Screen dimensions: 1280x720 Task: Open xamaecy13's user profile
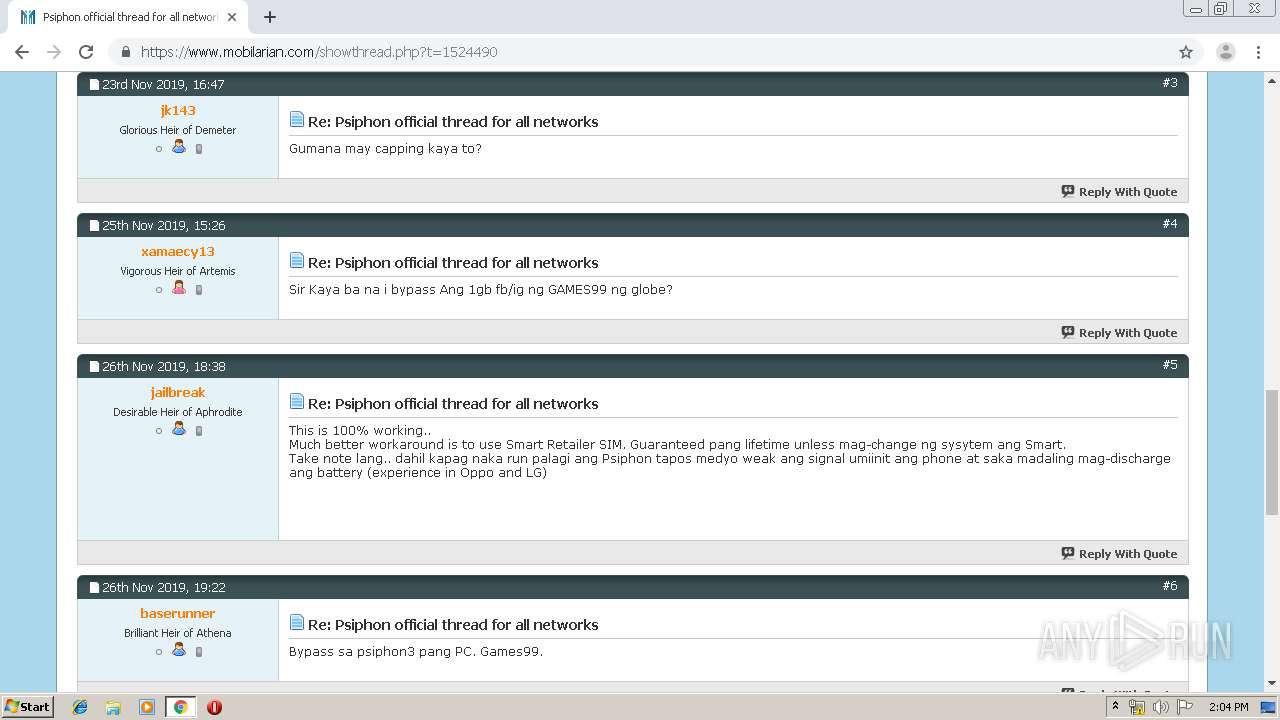(178, 252)
